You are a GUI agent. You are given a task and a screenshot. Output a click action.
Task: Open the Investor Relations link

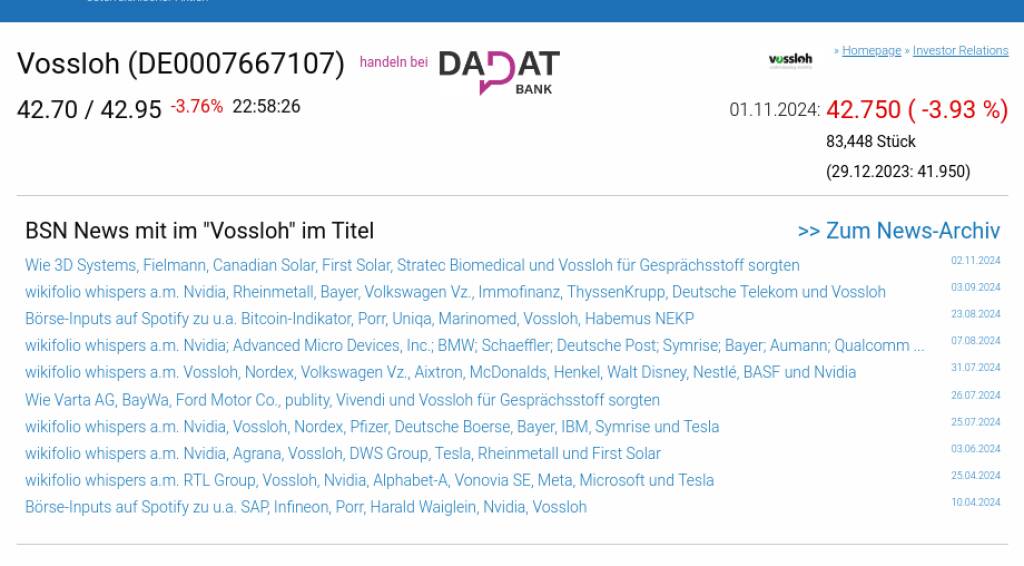[960, 51]
